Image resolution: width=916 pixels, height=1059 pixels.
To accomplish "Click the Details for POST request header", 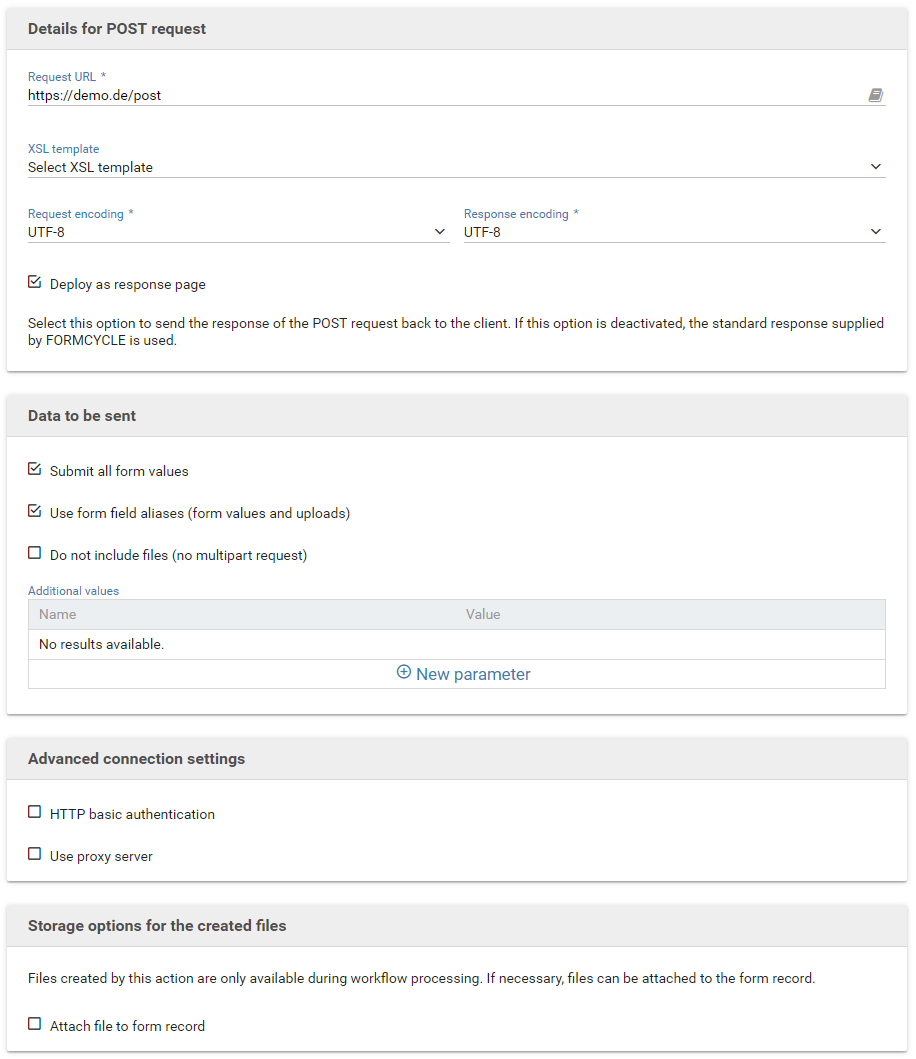I will click(117, 29).
